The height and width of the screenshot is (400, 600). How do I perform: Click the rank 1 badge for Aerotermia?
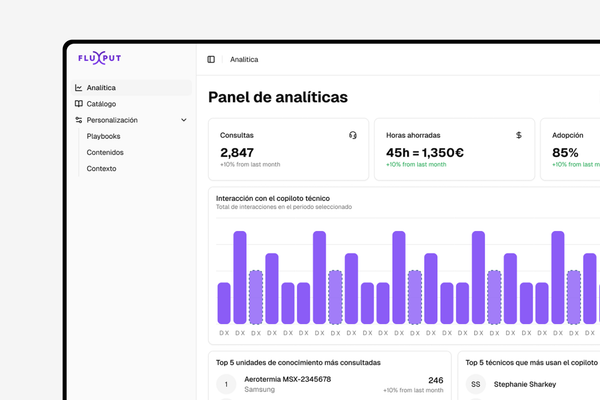click(226, 384)
